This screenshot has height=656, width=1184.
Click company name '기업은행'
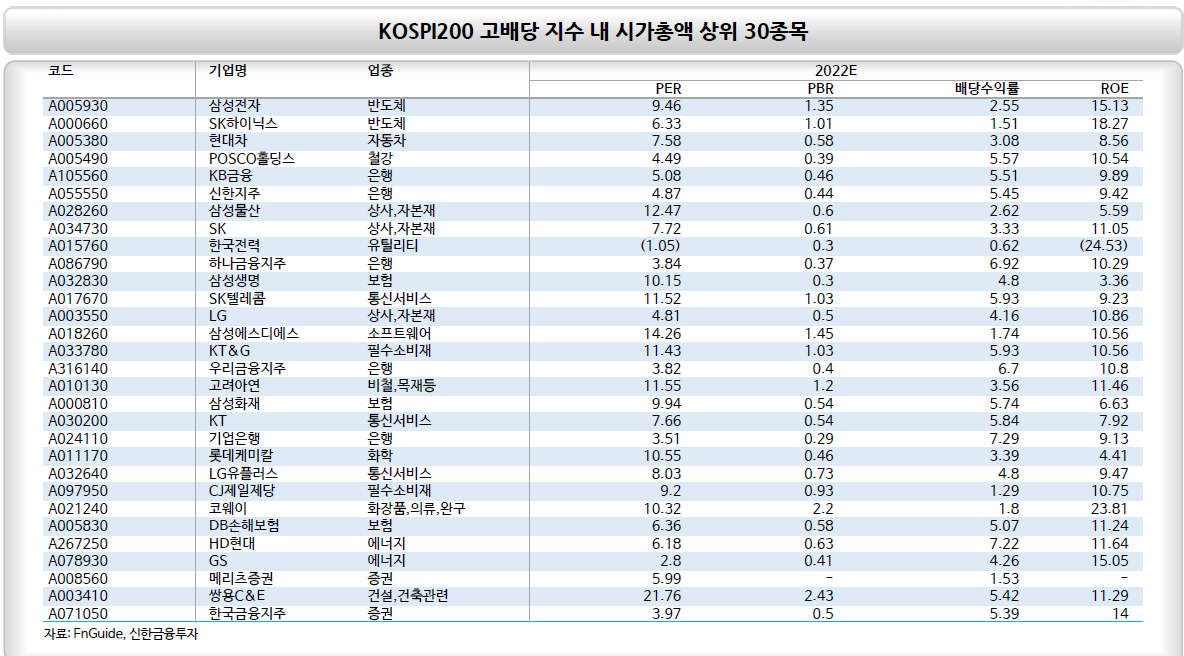(234, 439)
